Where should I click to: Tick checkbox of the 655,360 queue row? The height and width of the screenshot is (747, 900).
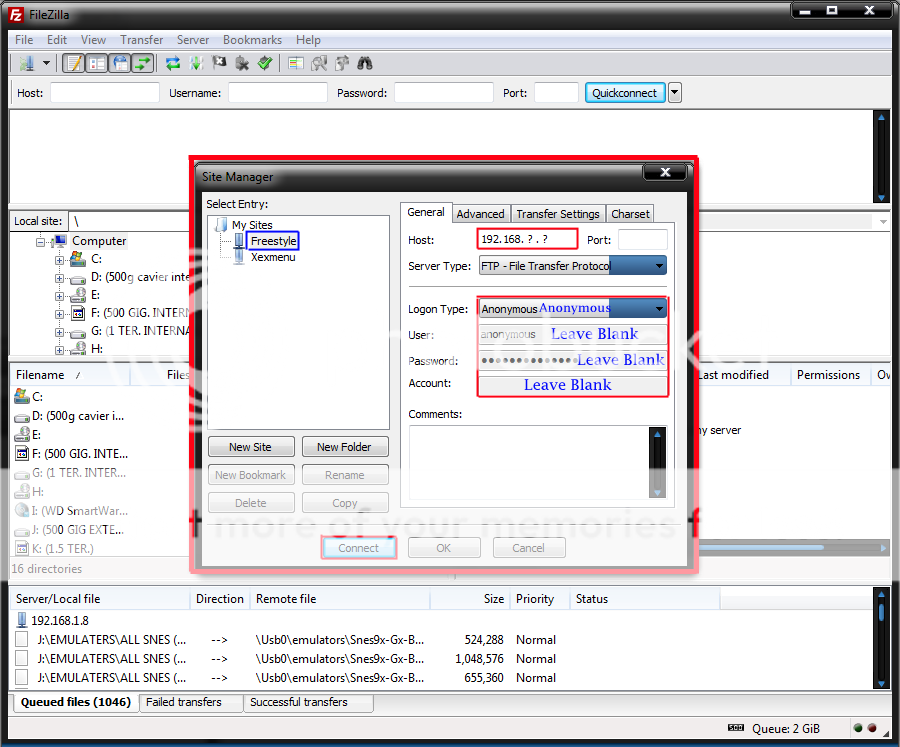[22, 678]
